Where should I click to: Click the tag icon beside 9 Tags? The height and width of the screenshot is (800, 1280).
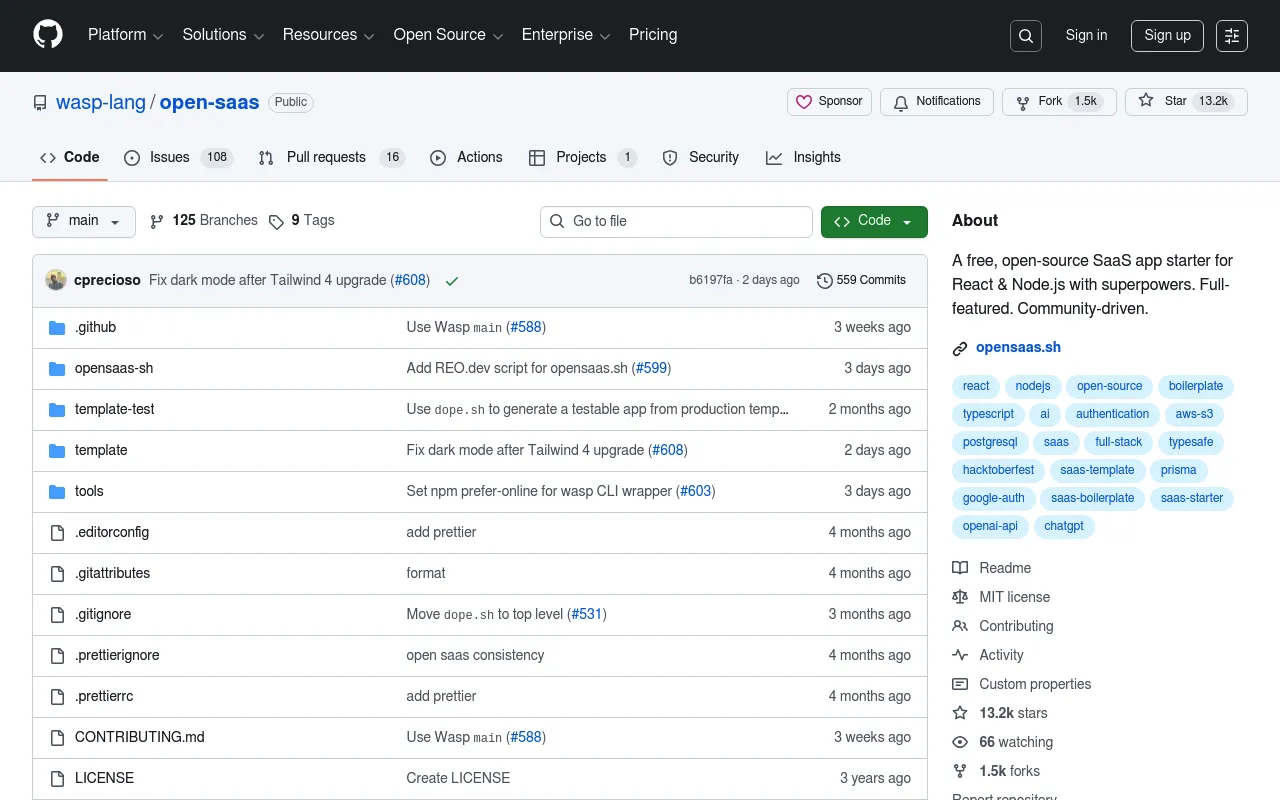click(277, 221)
